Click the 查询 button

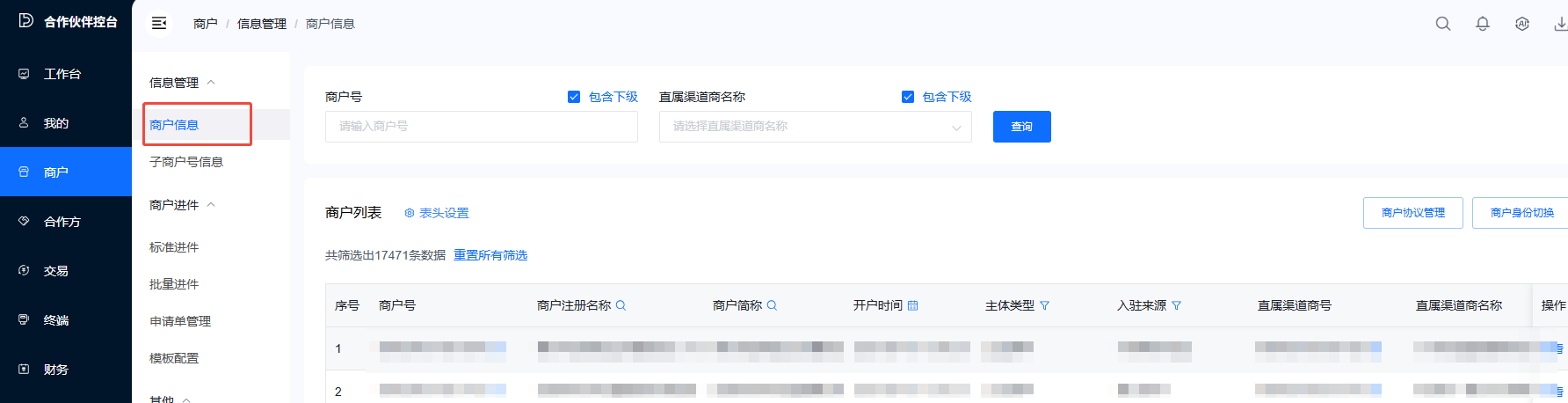[1022, 127]
